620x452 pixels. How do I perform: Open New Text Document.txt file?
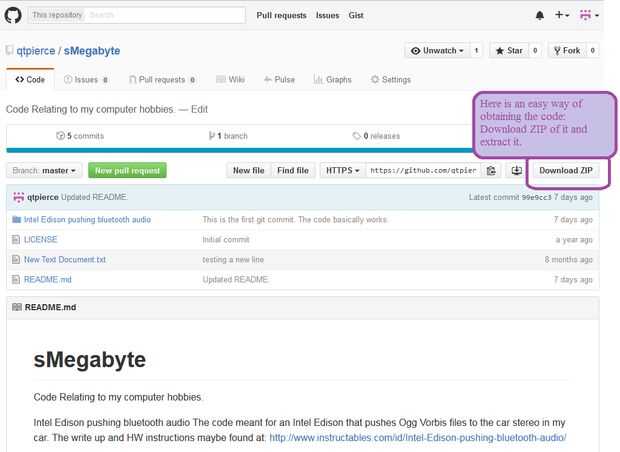[x=65, y=259]
